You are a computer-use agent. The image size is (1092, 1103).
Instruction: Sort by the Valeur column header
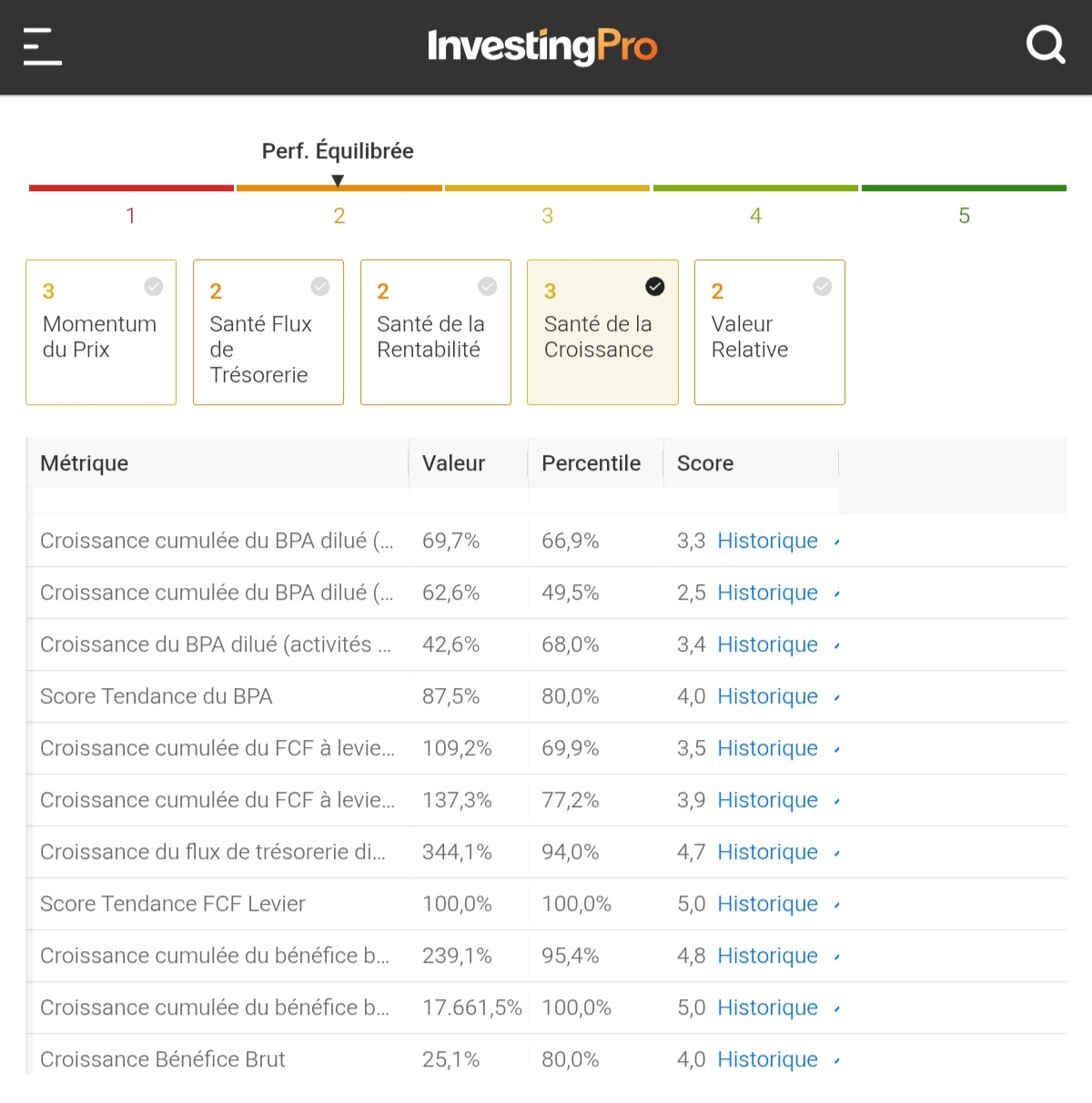[453, 463]
